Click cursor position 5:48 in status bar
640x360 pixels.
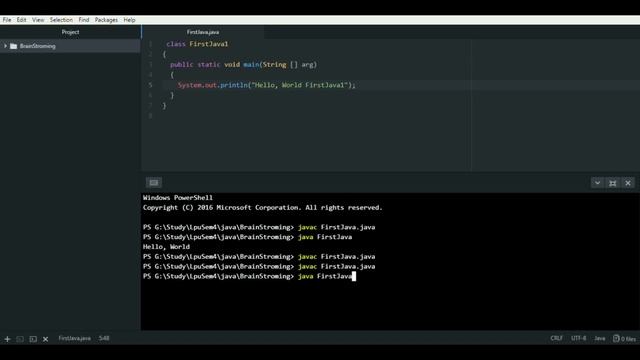pos(104,338)
